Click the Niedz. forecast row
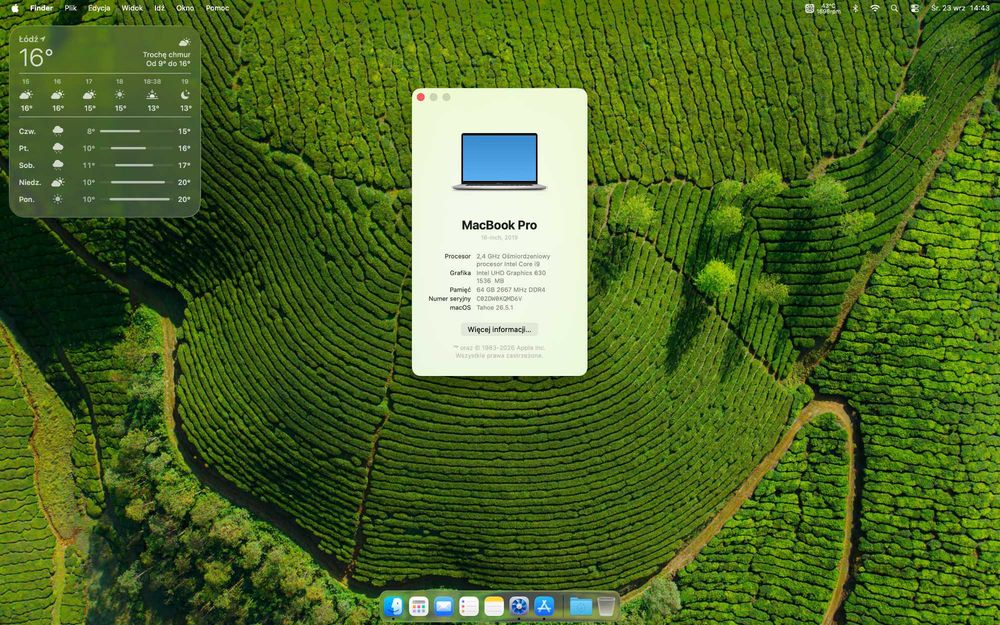 105,182
